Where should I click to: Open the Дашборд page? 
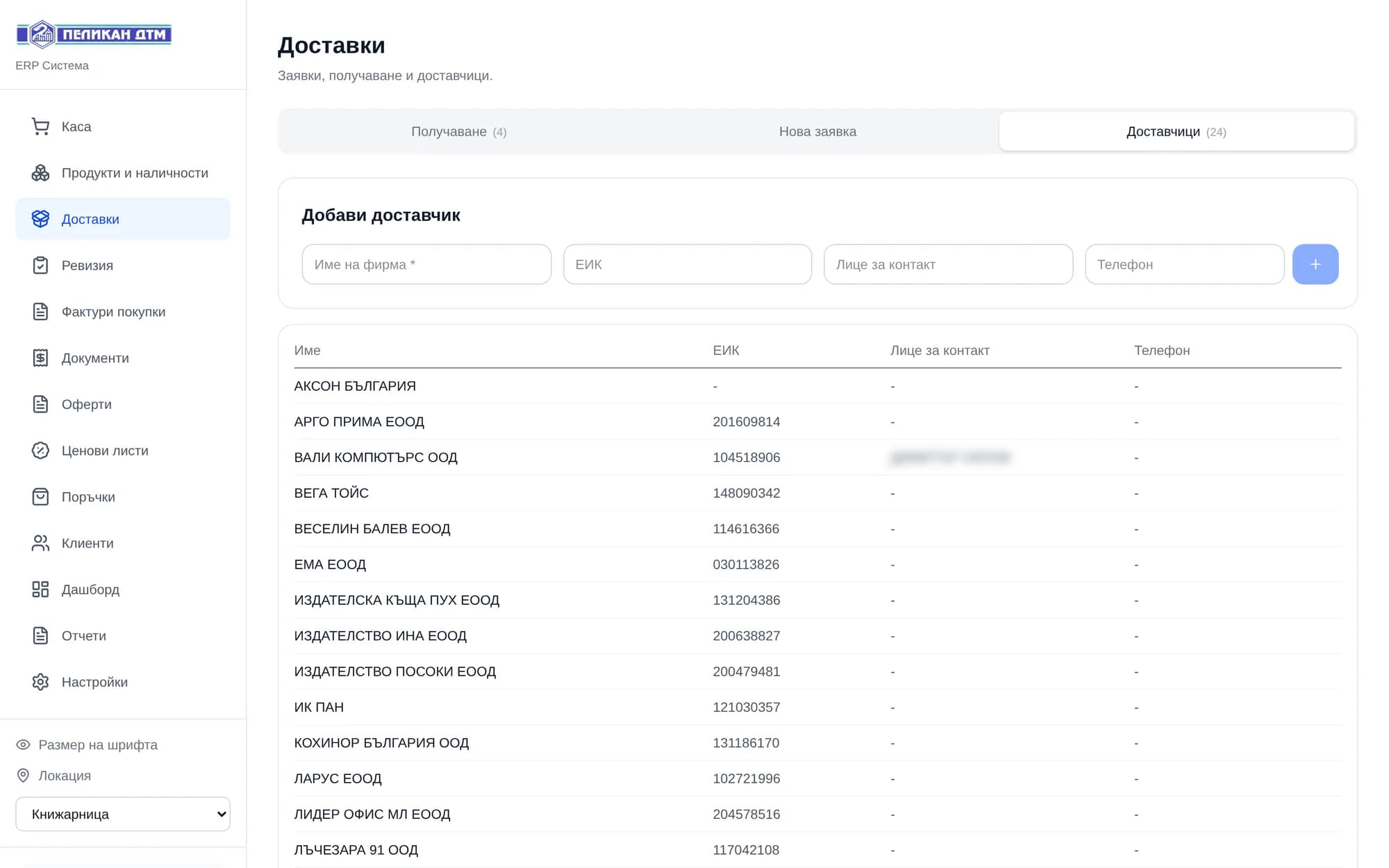pyautogui.click(x=123, y=590)
